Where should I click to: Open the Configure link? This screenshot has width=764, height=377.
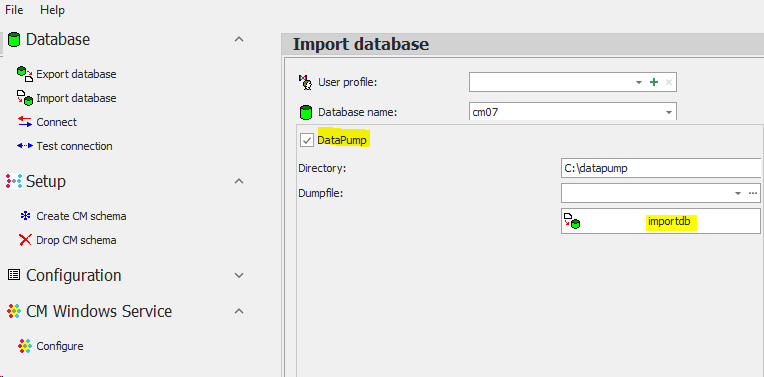pos(59,346)
